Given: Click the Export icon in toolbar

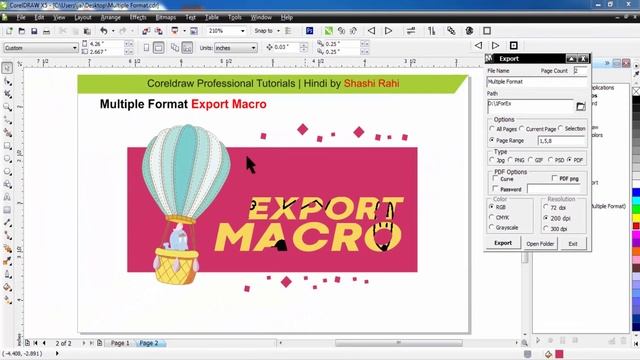Looking at the screenshot, I should tap(158, 31).
